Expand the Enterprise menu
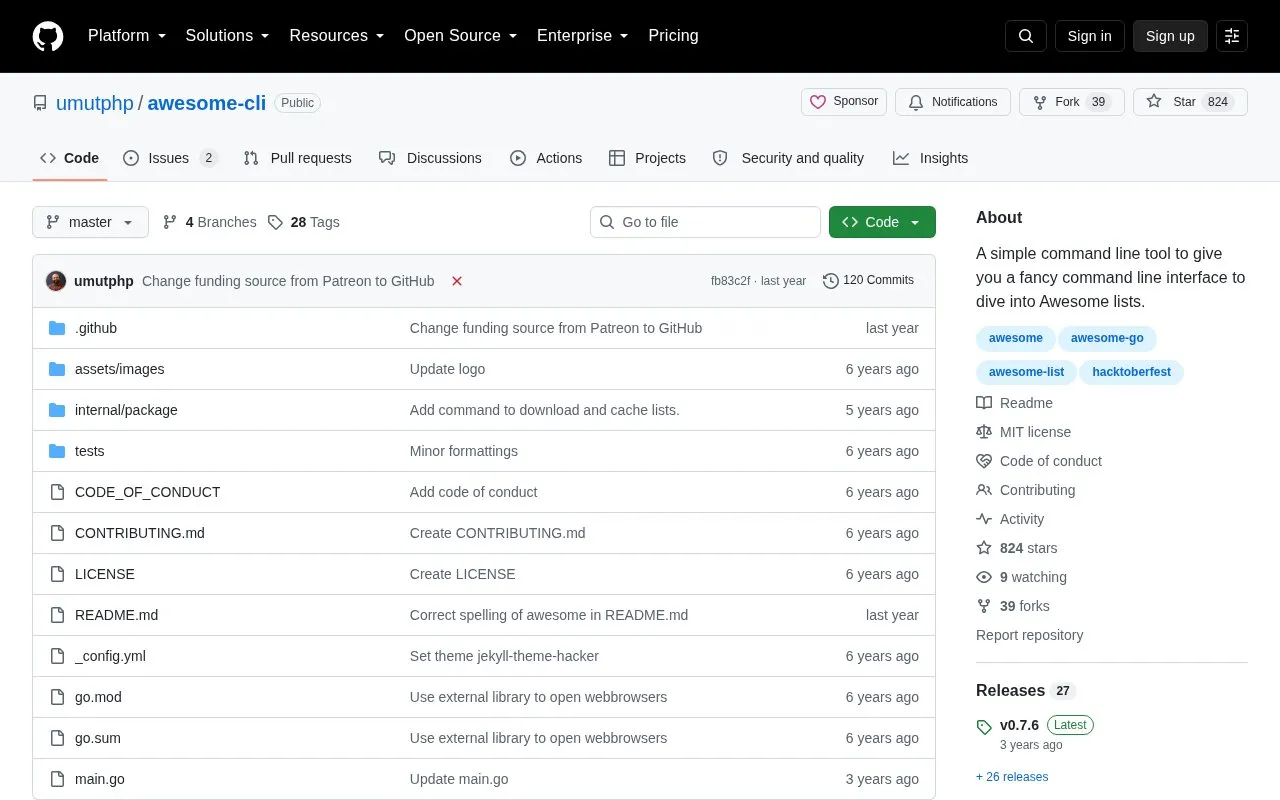The image size is (1280, 800). click(583, 36)
